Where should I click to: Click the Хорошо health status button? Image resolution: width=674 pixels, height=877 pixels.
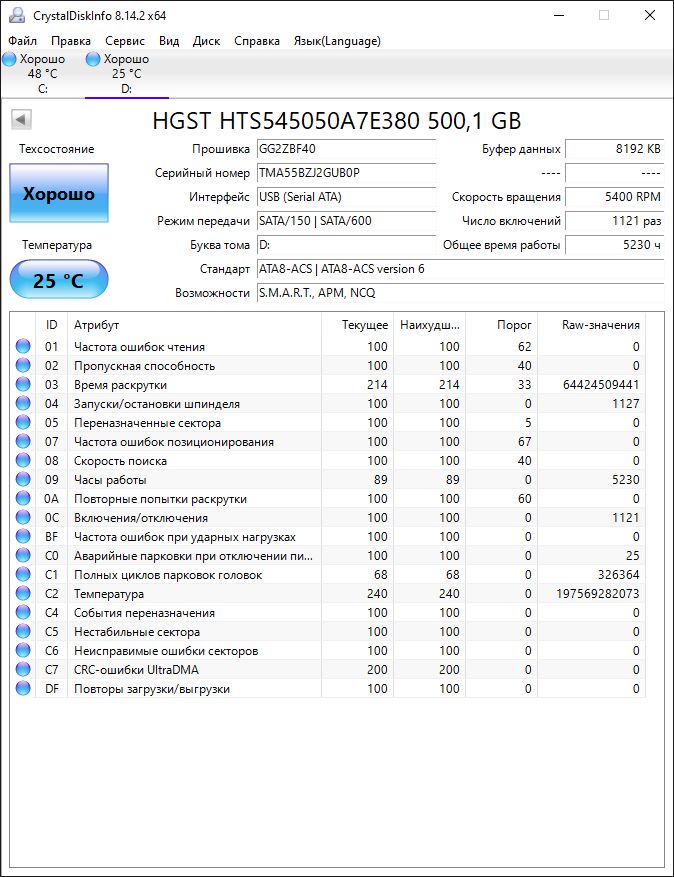tap(59, 194)
